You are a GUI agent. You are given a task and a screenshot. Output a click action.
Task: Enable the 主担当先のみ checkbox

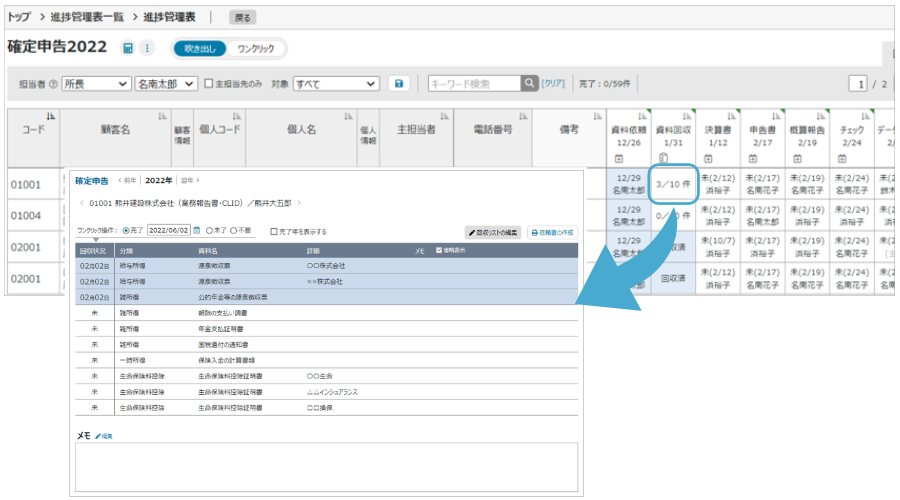[x=208, y=84]
